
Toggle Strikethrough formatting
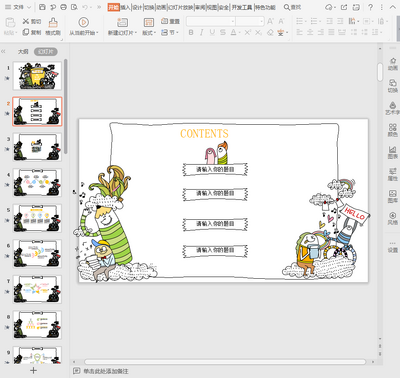tap(223, 32)
